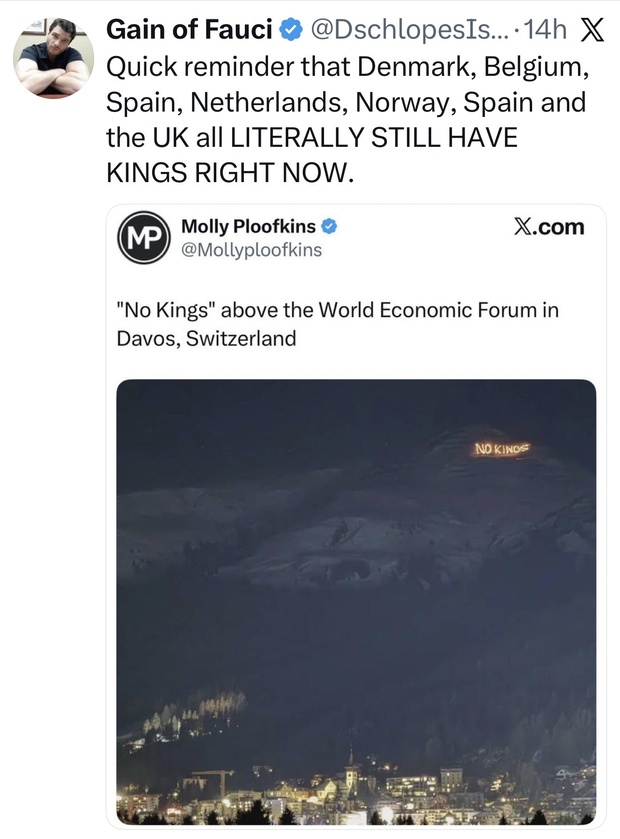
Task: Open the 14h timestamp link
Action: point(544,31)
